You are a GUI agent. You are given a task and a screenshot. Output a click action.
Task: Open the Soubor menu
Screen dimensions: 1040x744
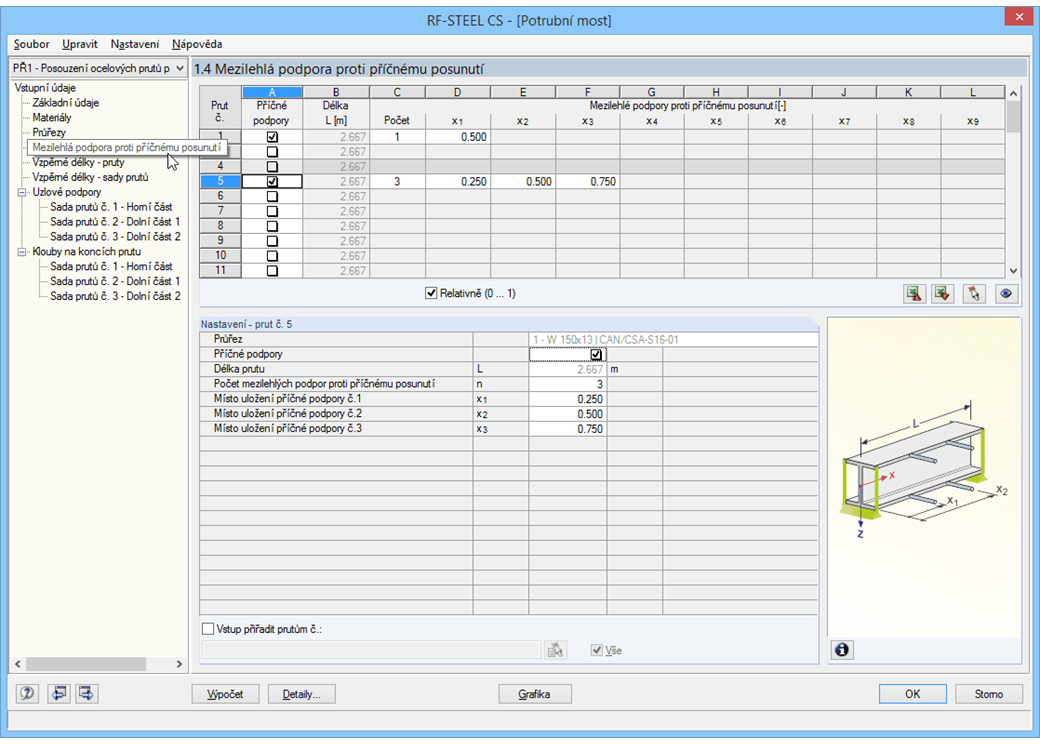(x=31, y=44)
